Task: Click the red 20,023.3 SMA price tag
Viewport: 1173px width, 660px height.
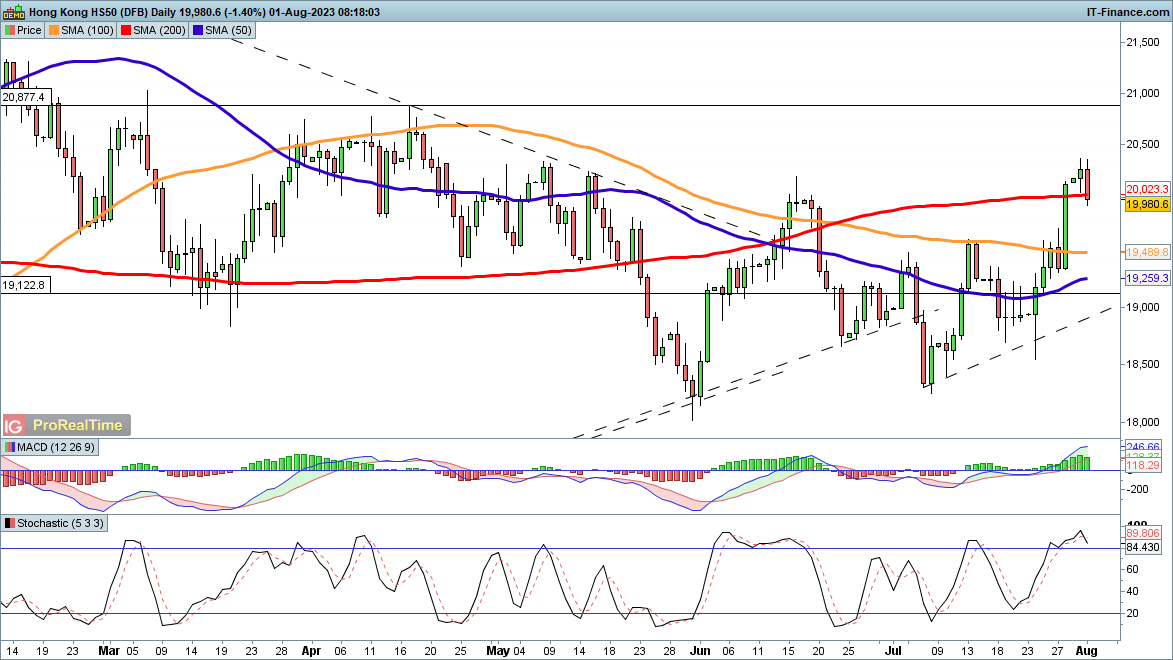Action: tap(1147, 190)
